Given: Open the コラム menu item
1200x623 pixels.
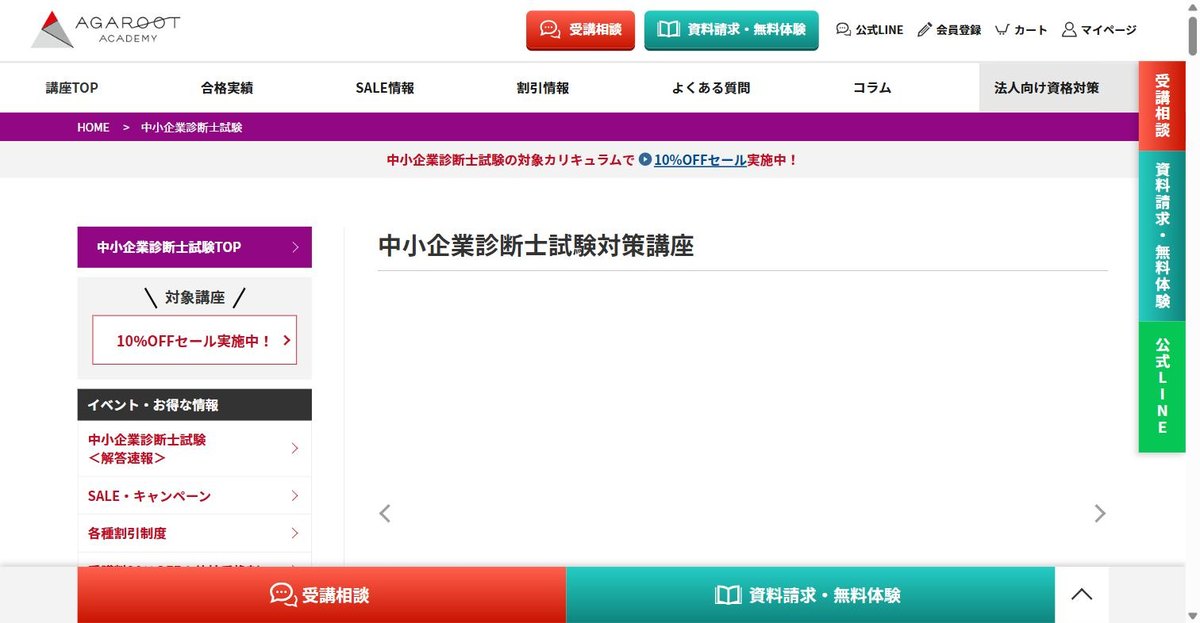Looking at the screenshot, I should [x=872, y=87].
